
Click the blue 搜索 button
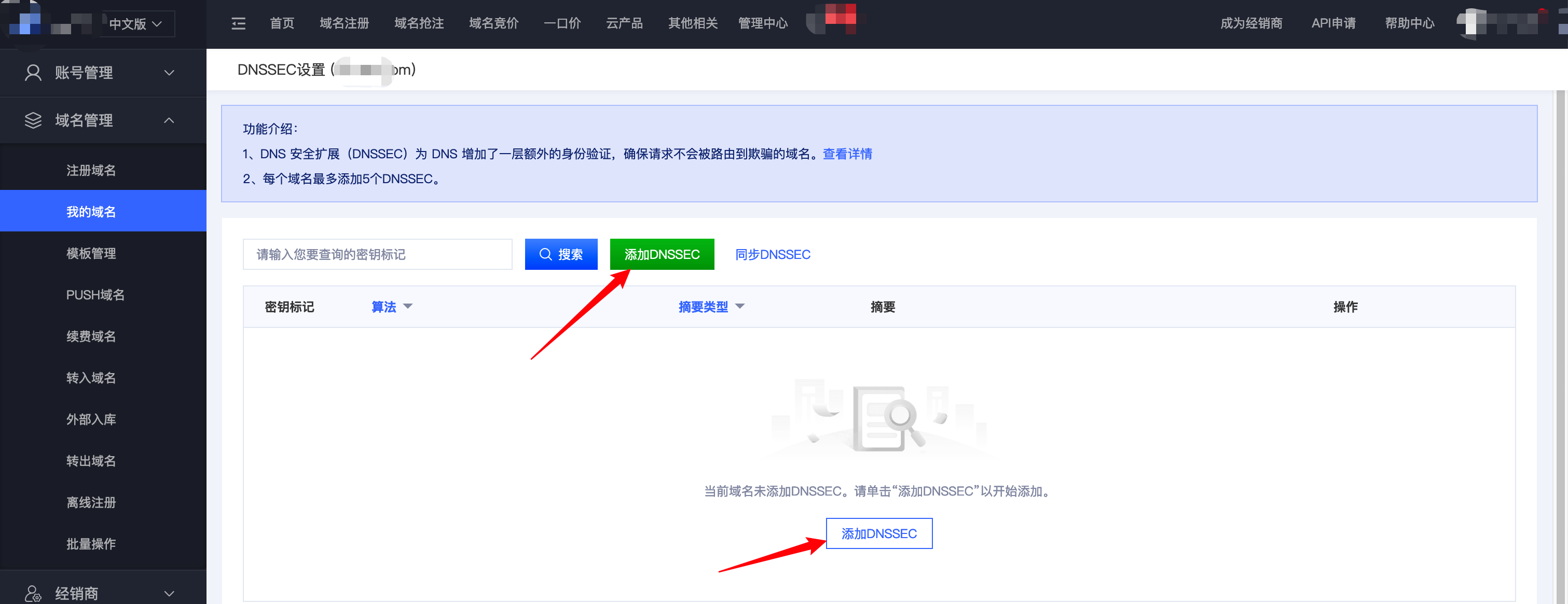[x=561, y=254]
